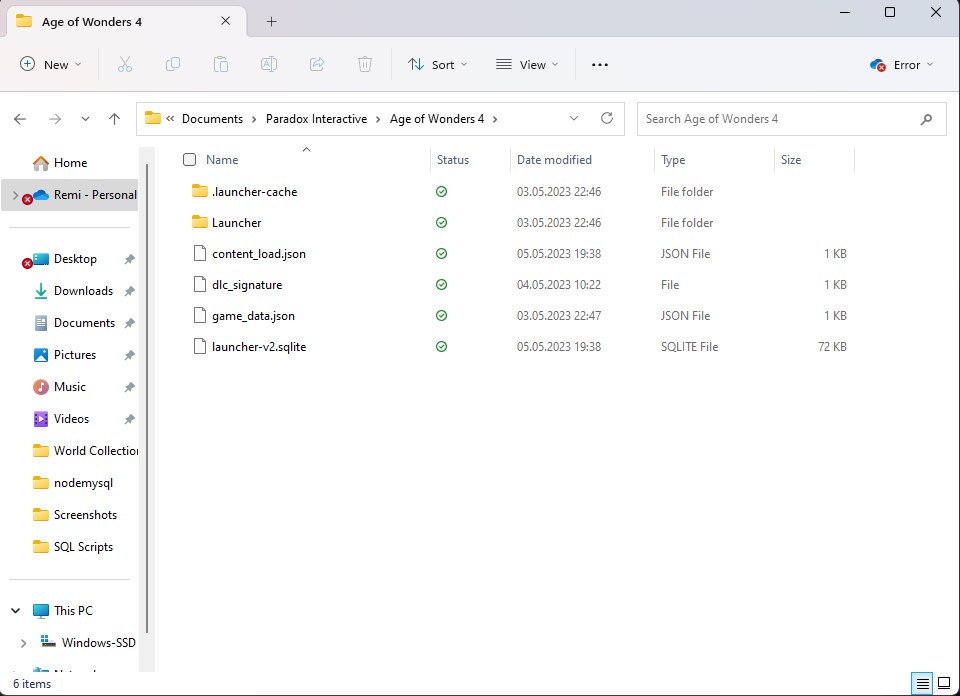This screenshot has width=960, height=696.
Task: Open the View layout dropdown
Action: (527, 64)
